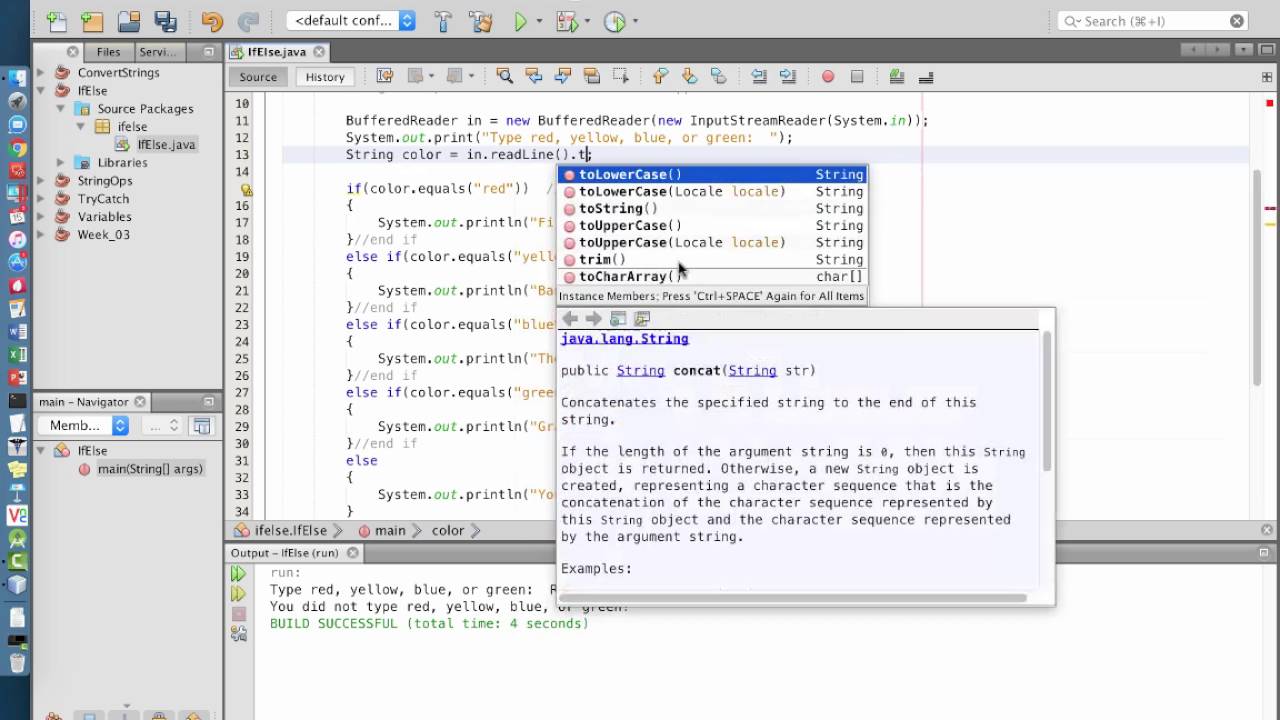Click the Open Project toolbar icon

[129, 21]
